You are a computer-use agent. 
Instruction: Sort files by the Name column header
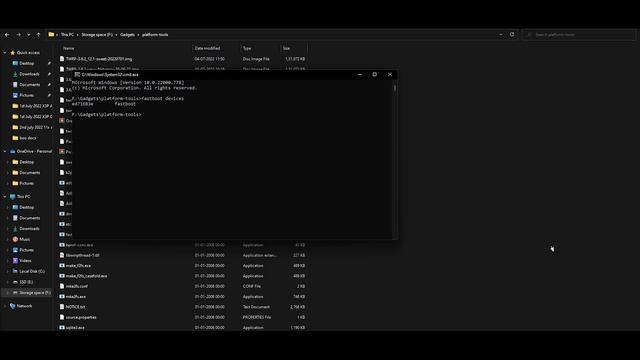point(69,48)
